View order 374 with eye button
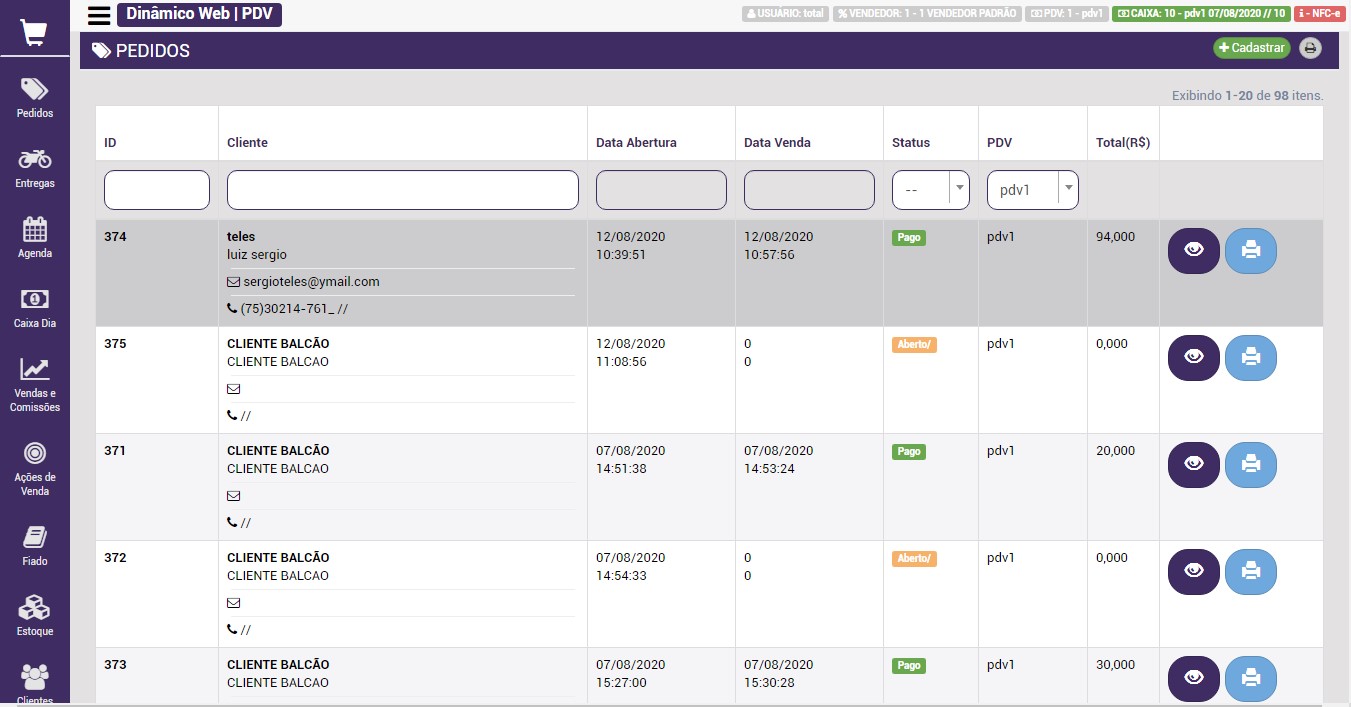Viewport: 1351px width, 707px height. click(1193, 250)
